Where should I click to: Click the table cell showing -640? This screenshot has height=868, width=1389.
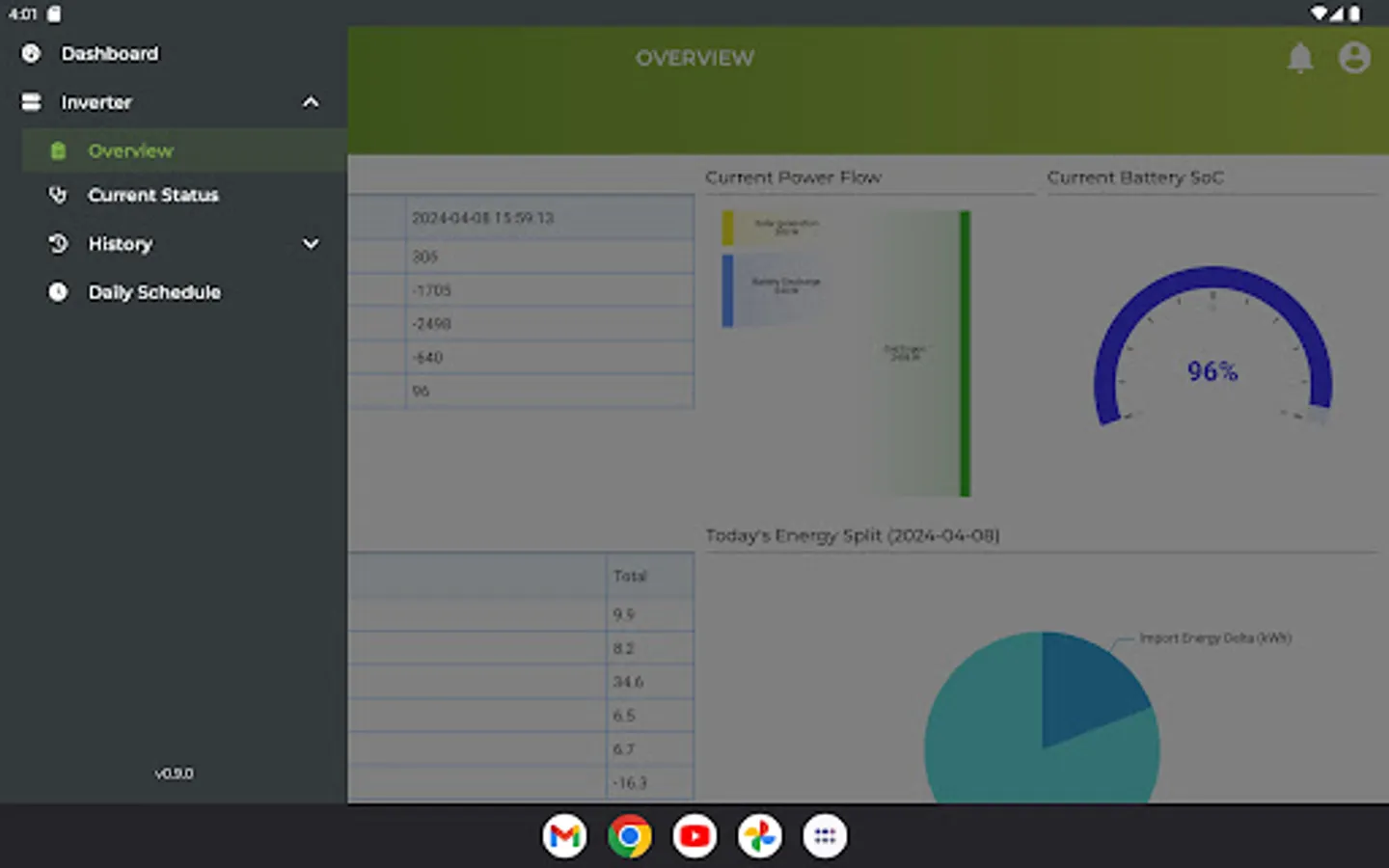coord(550,358)
